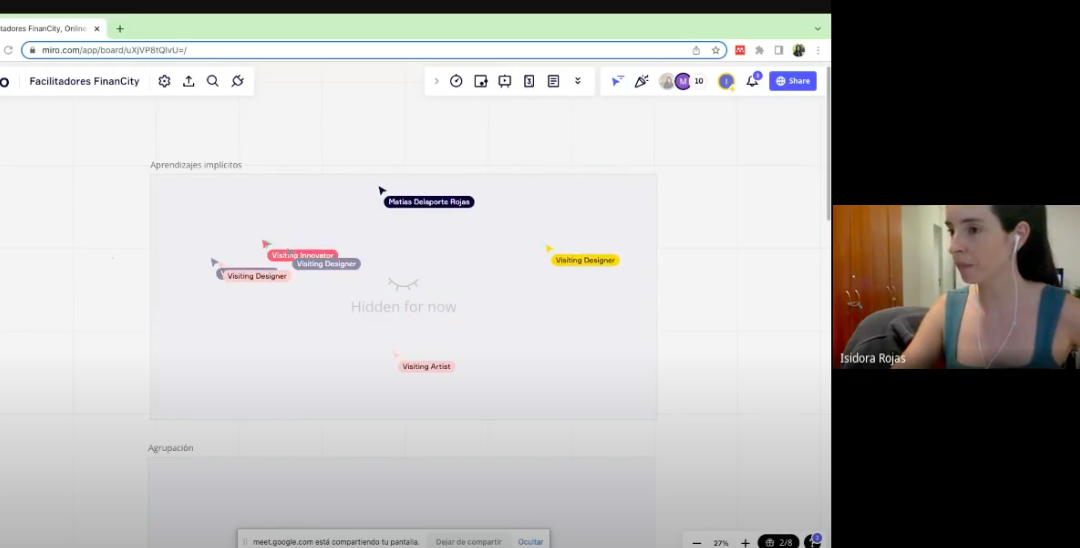1080x548 pixels.
Task: Open board settings gear icon
Action: [x=164, y=81]
